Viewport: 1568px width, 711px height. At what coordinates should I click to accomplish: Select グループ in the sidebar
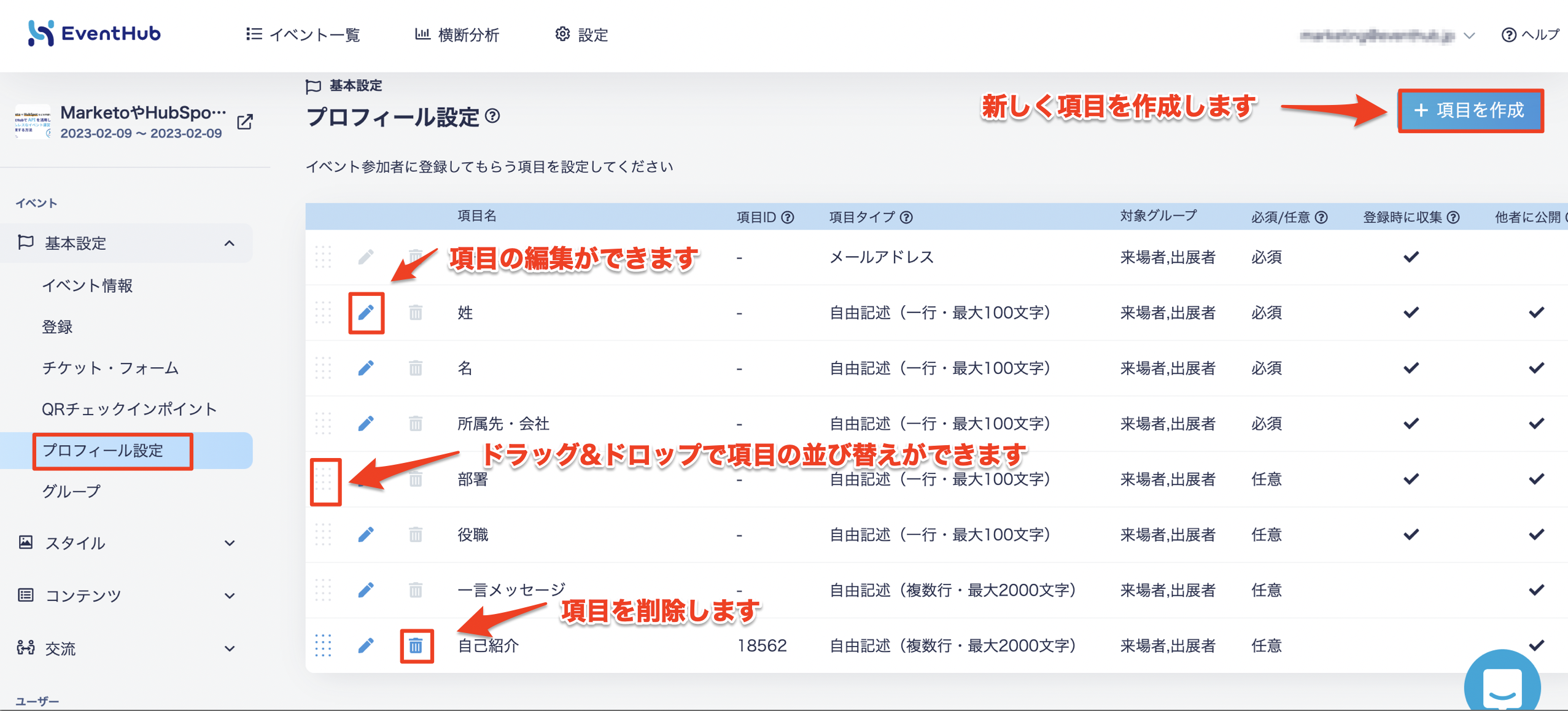(x=71, y=491)
